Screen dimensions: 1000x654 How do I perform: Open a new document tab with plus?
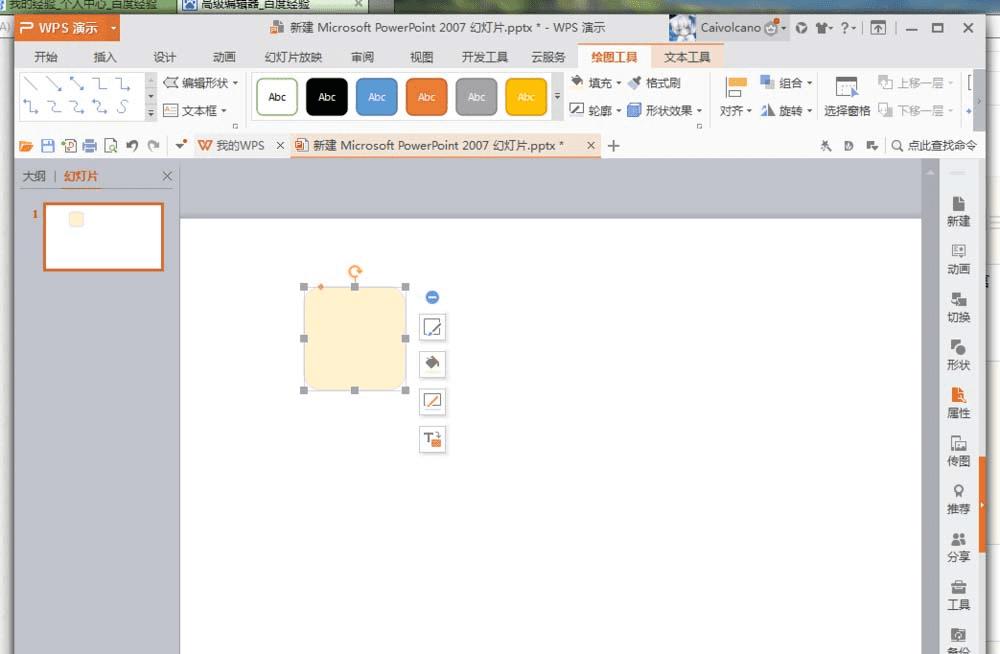[614, 146]
